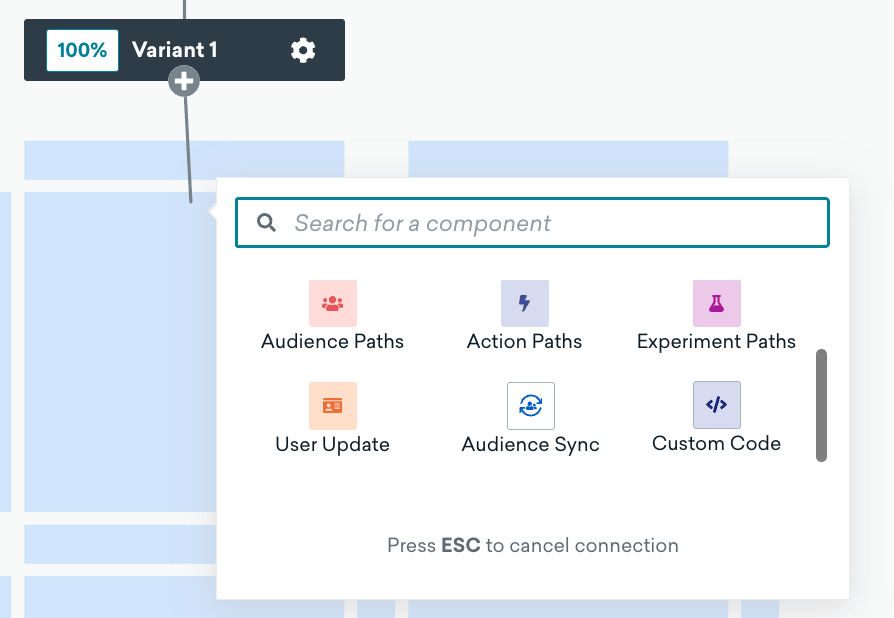Screen dimensions: 894x618
Task: Click the component list scrollbar thumb
Action: [821, 405]
